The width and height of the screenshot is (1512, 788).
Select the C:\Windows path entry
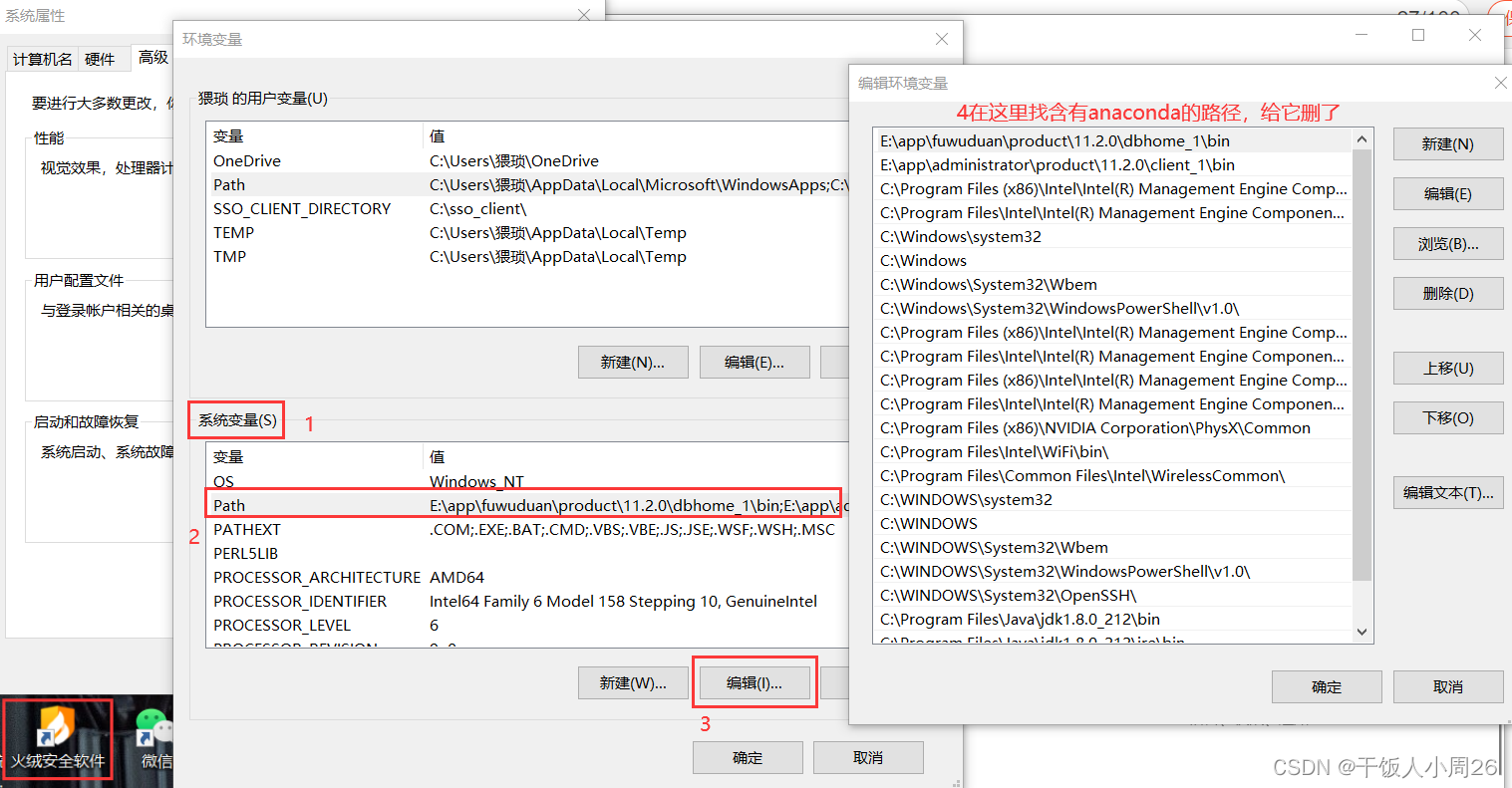click(x=1112, y=261)
